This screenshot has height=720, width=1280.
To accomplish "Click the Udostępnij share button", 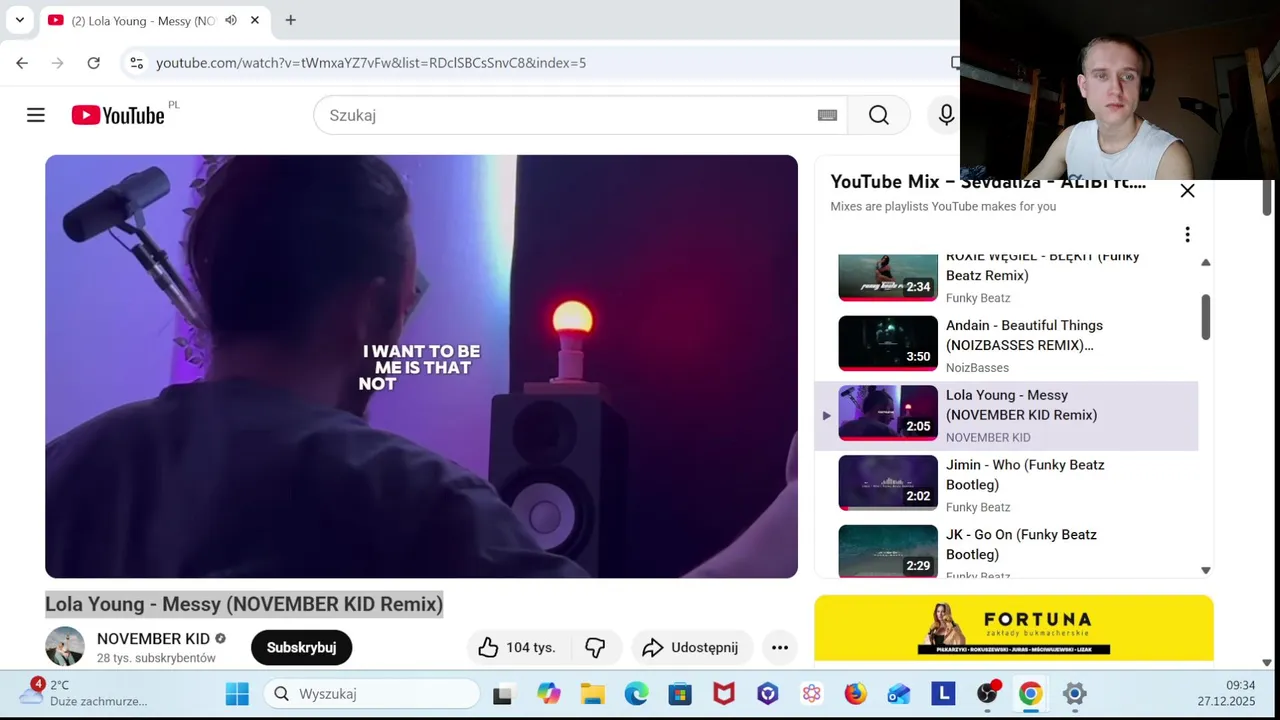I will click(x=690, y=647).
